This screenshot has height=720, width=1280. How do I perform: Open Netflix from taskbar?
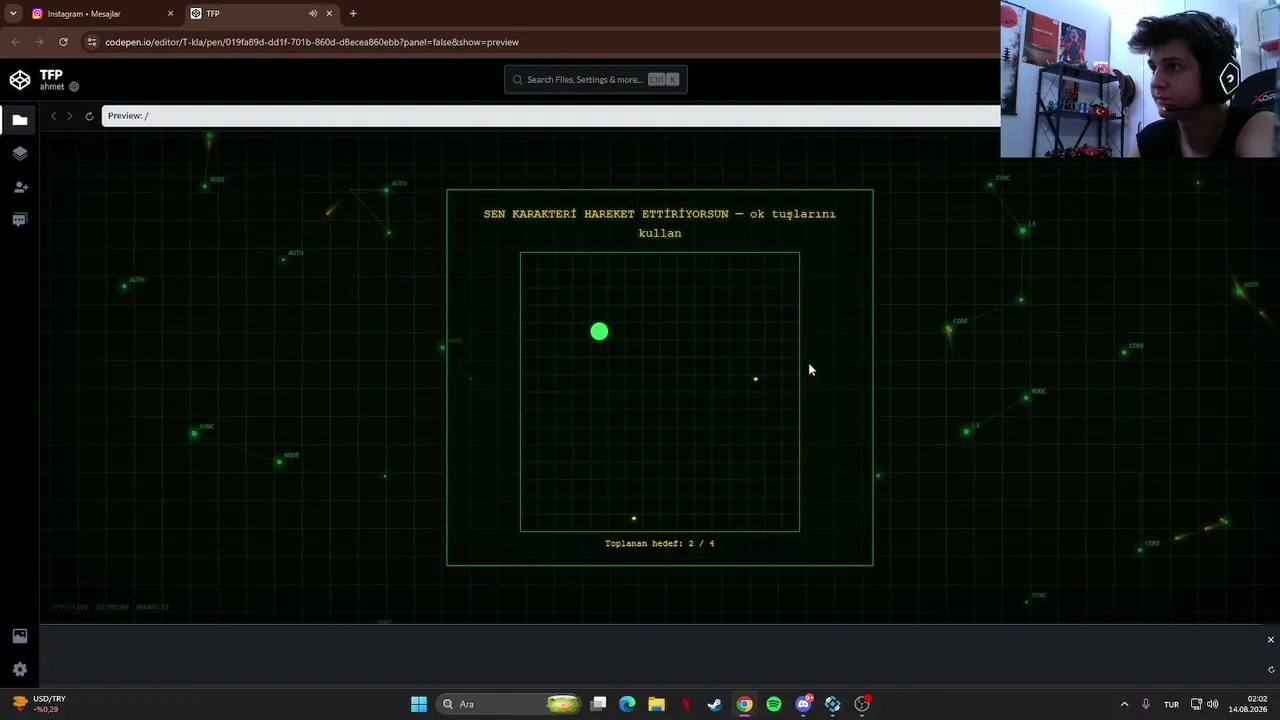686,704
